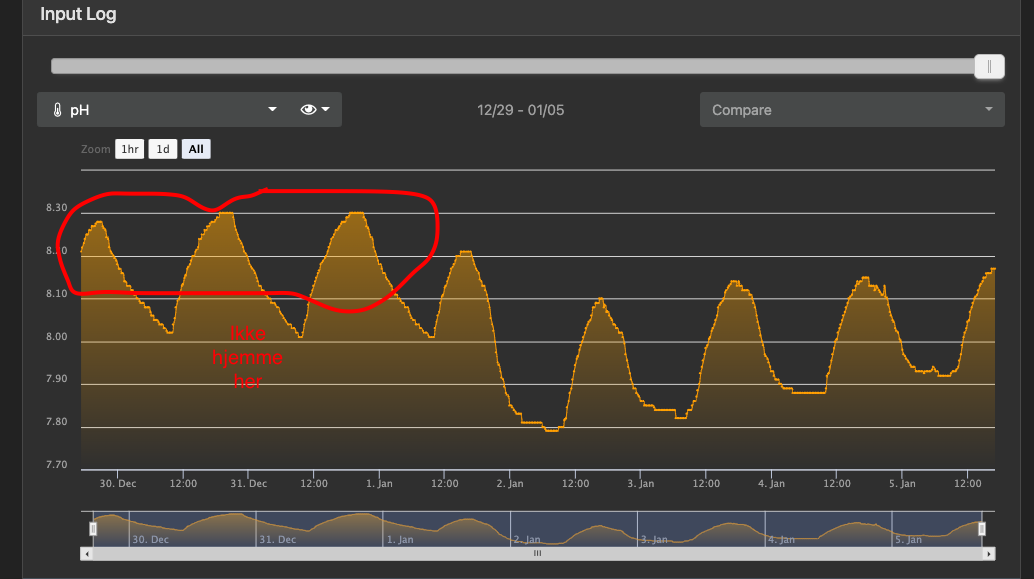Click the scrollbar grip in the middle
This screenshot has width=1034, height=579.
click(537, 553)
